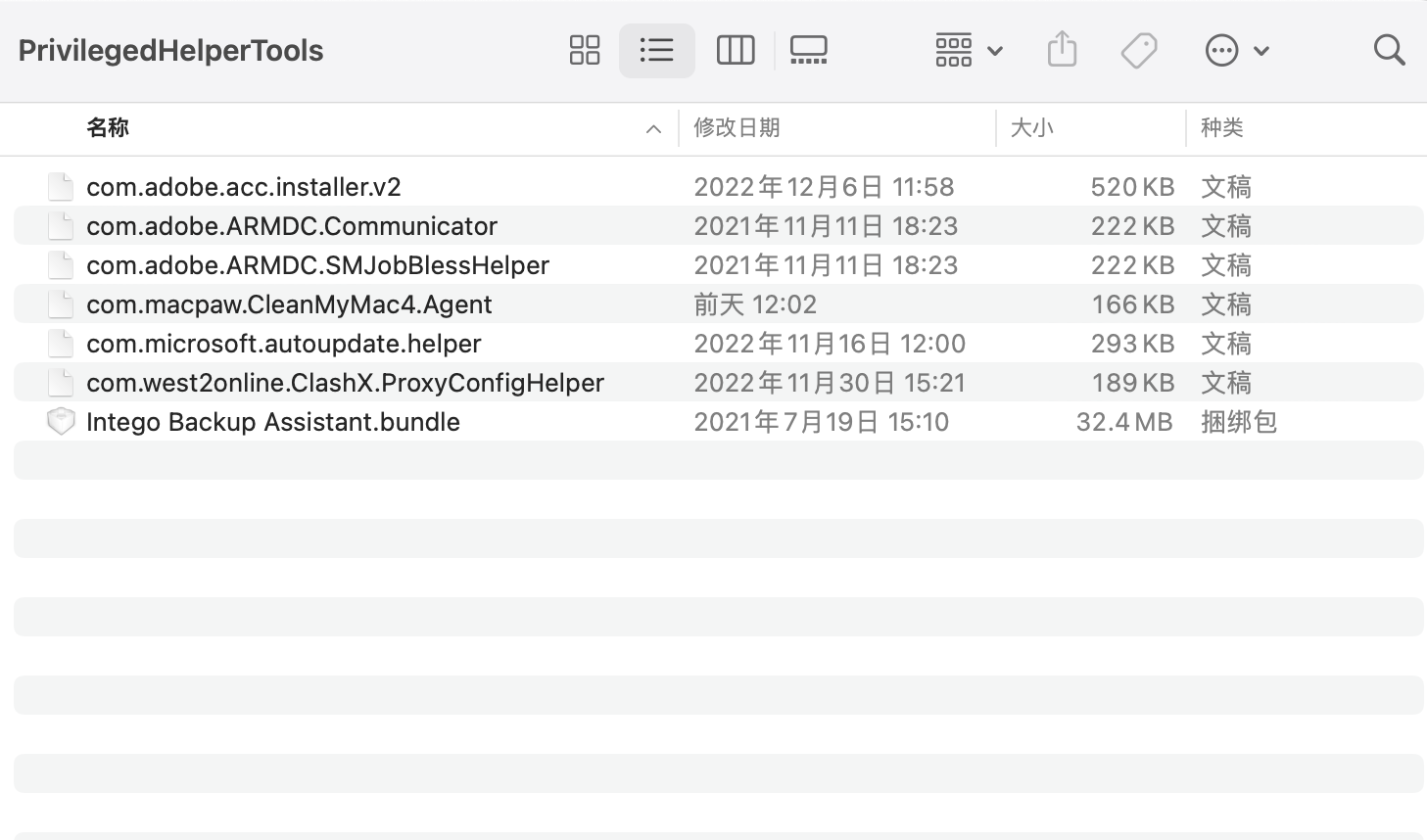Viewport: 1427px width, 840px height.
Task: Sort files by 修改日期 column
Action: (737, 128)
